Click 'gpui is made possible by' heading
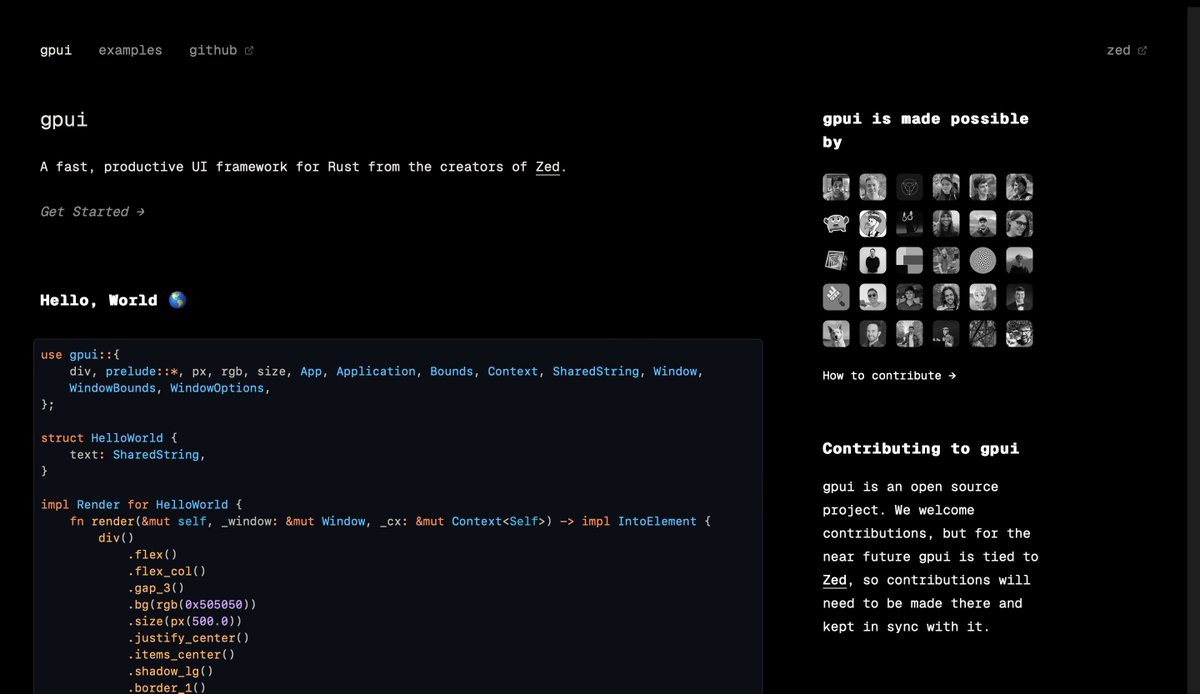This screenshot has width=1200, height=694. point(925,130)
